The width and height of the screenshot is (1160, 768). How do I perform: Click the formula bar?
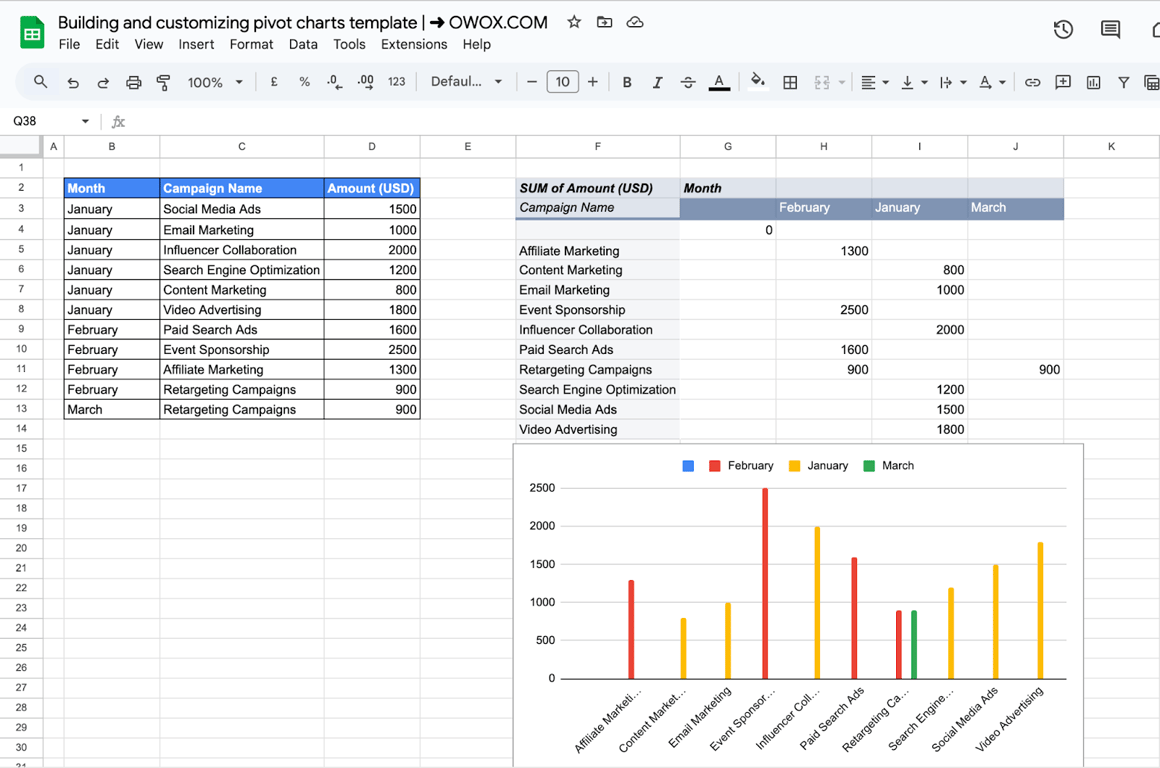pyautogui.click(x=636, y=121)
